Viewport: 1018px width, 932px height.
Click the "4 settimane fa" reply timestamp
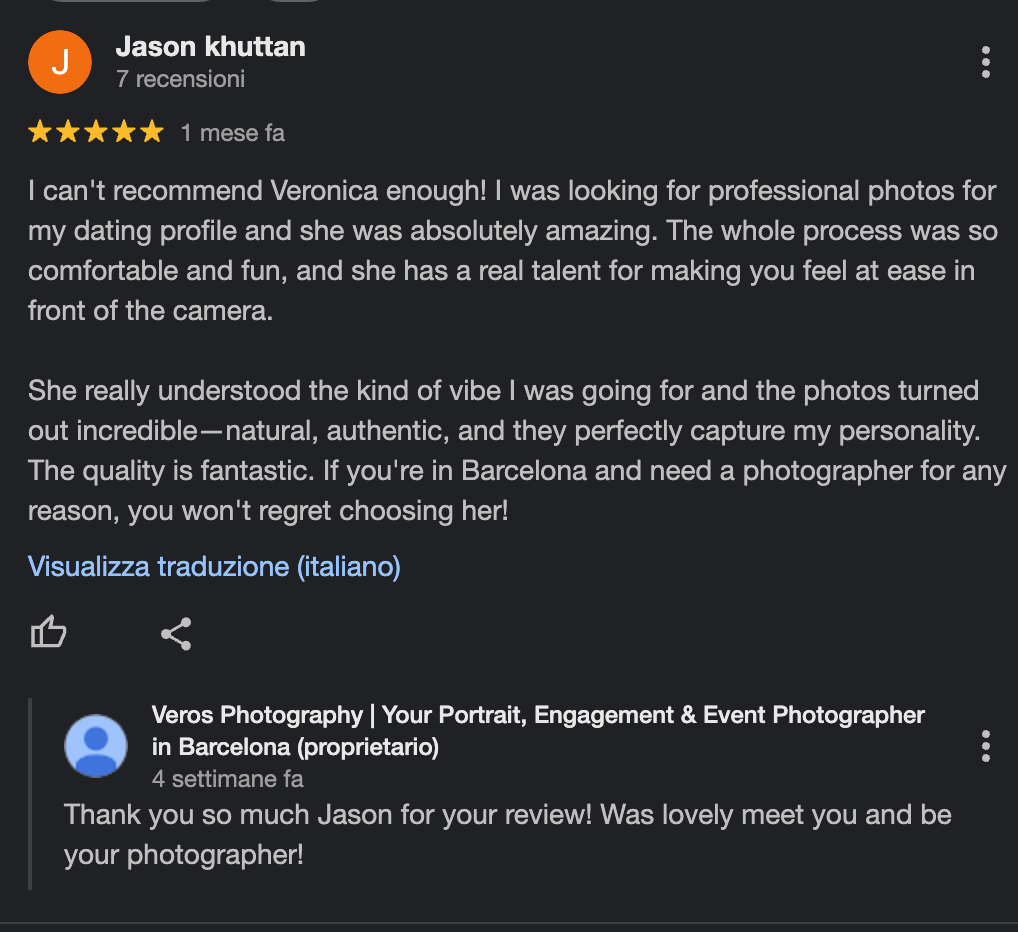coord(227,779)
